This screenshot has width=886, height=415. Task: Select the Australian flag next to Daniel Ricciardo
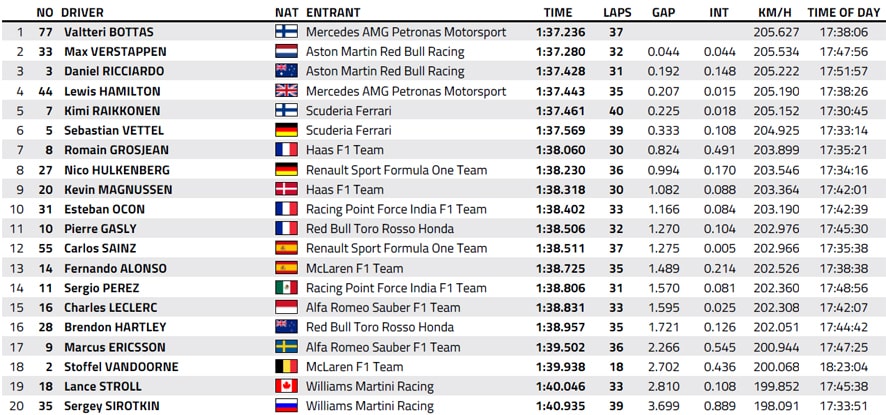[286, 71]
